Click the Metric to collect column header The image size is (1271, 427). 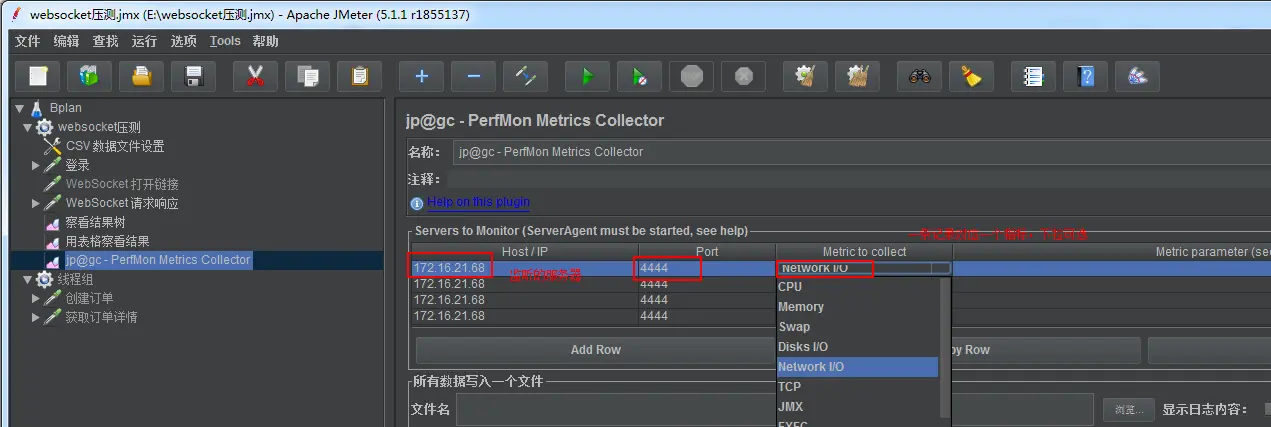point(864,252)
